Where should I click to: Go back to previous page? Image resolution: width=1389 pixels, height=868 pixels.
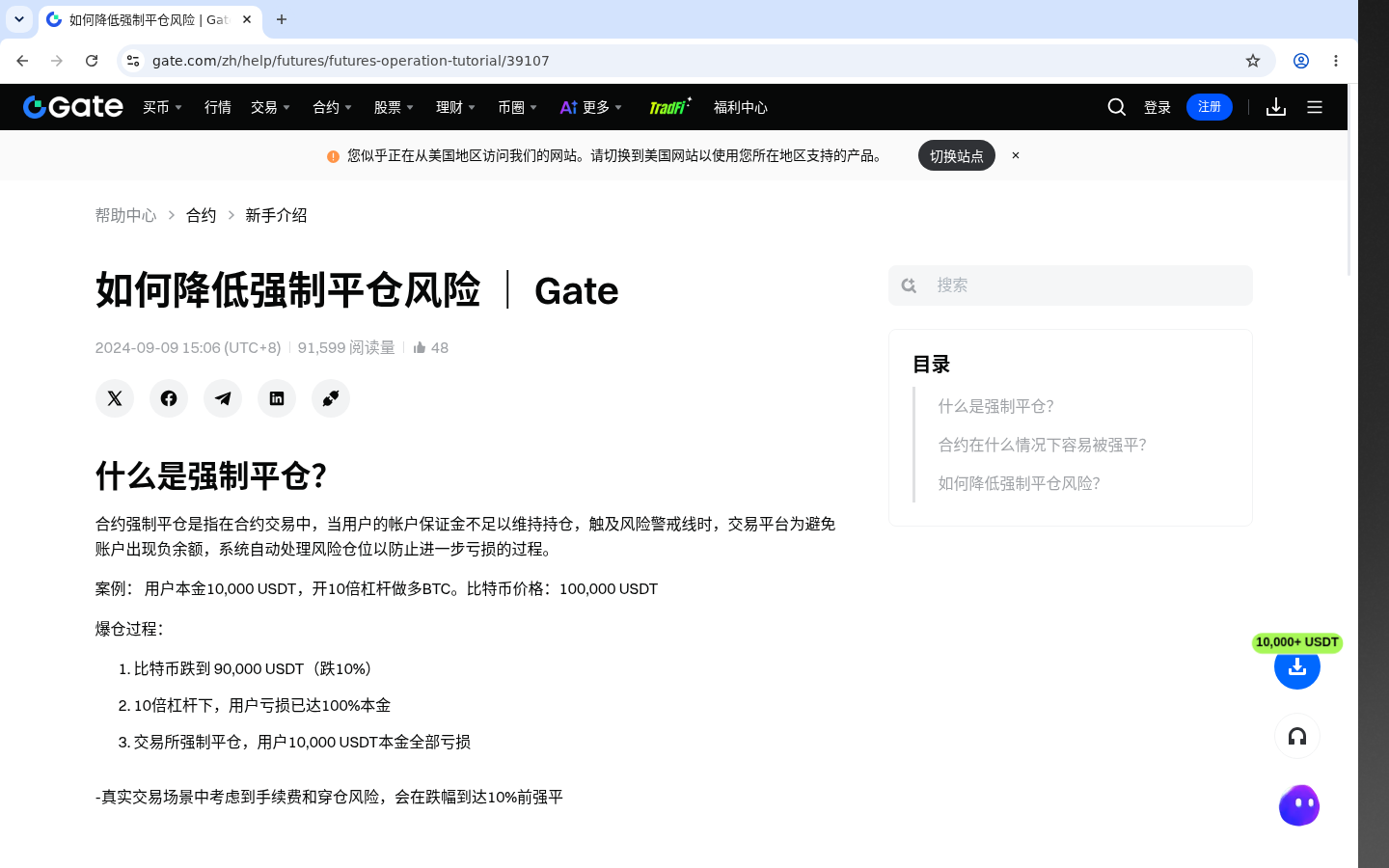22,61
